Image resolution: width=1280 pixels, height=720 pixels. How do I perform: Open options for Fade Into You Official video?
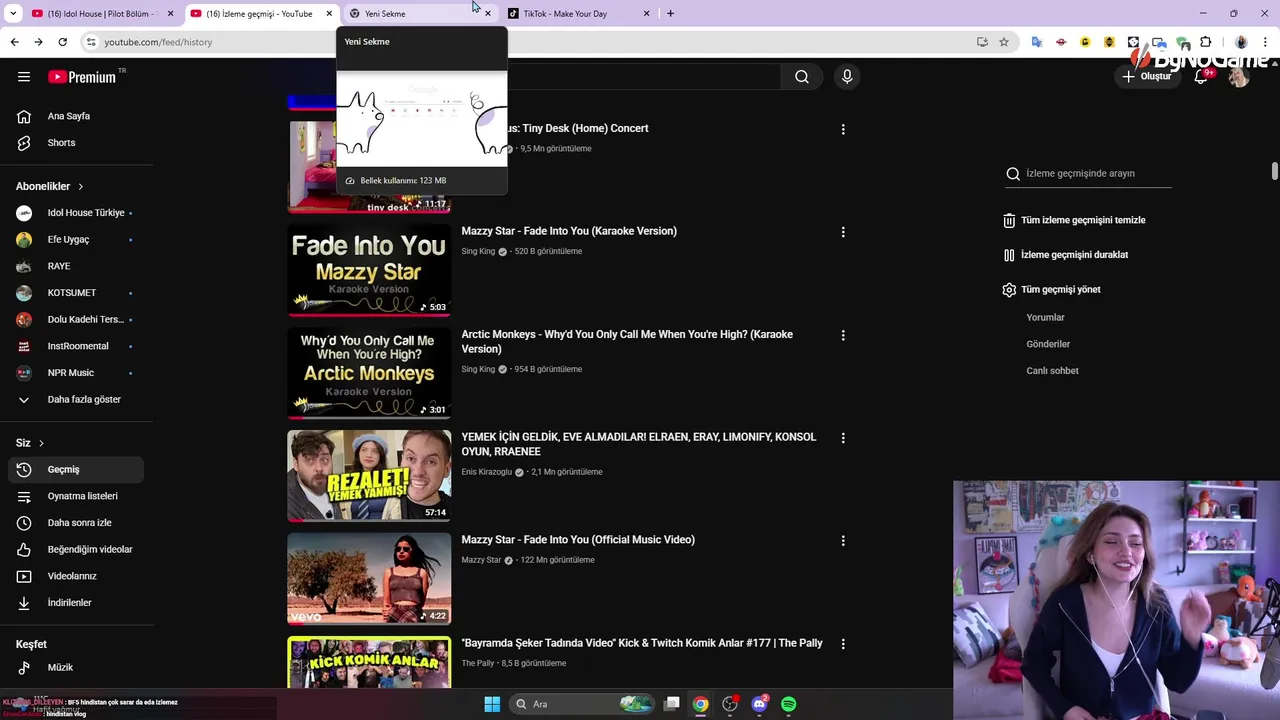[843, 541]
